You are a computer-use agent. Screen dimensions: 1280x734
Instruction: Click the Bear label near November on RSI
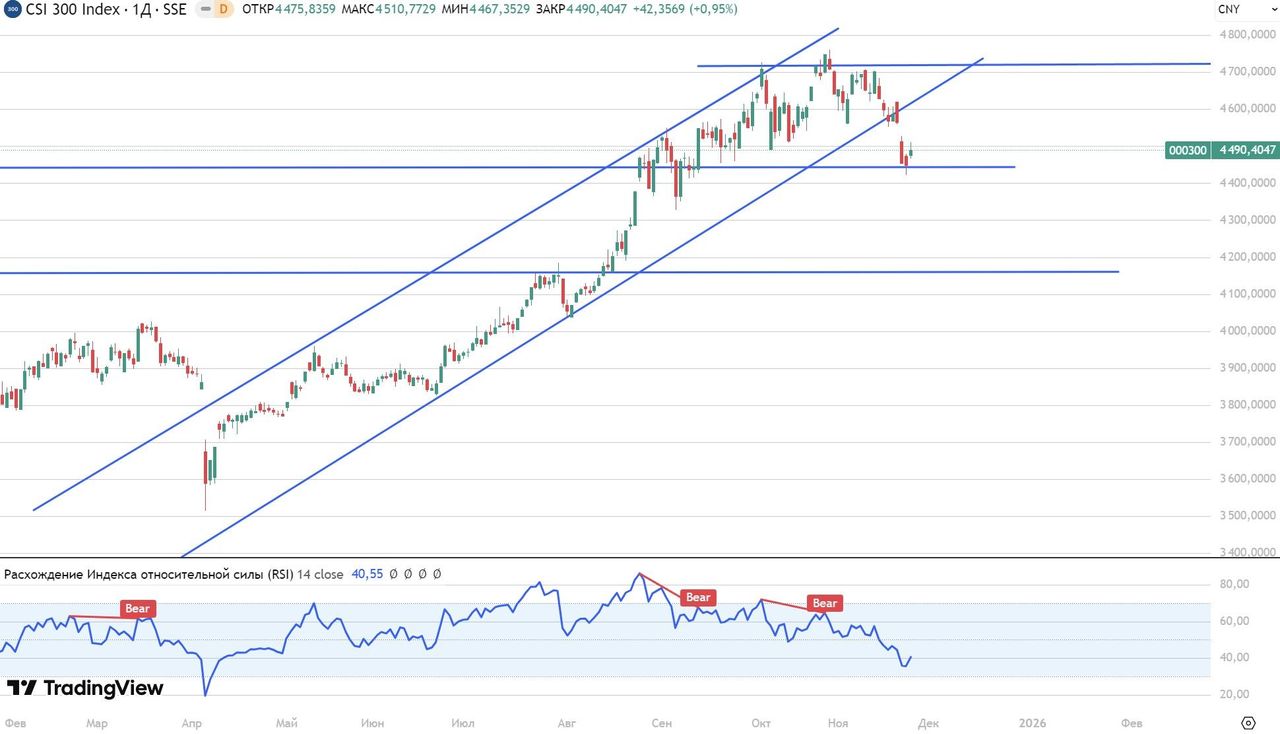(x=824, y=603)
